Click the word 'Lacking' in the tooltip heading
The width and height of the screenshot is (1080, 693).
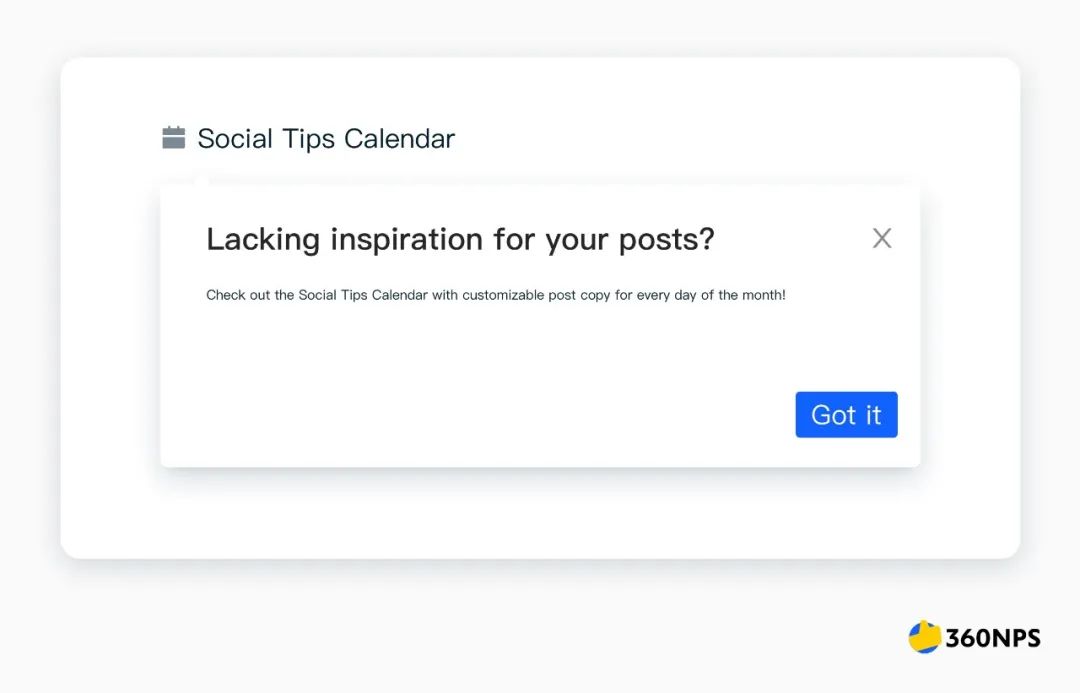tap(263, 240)
